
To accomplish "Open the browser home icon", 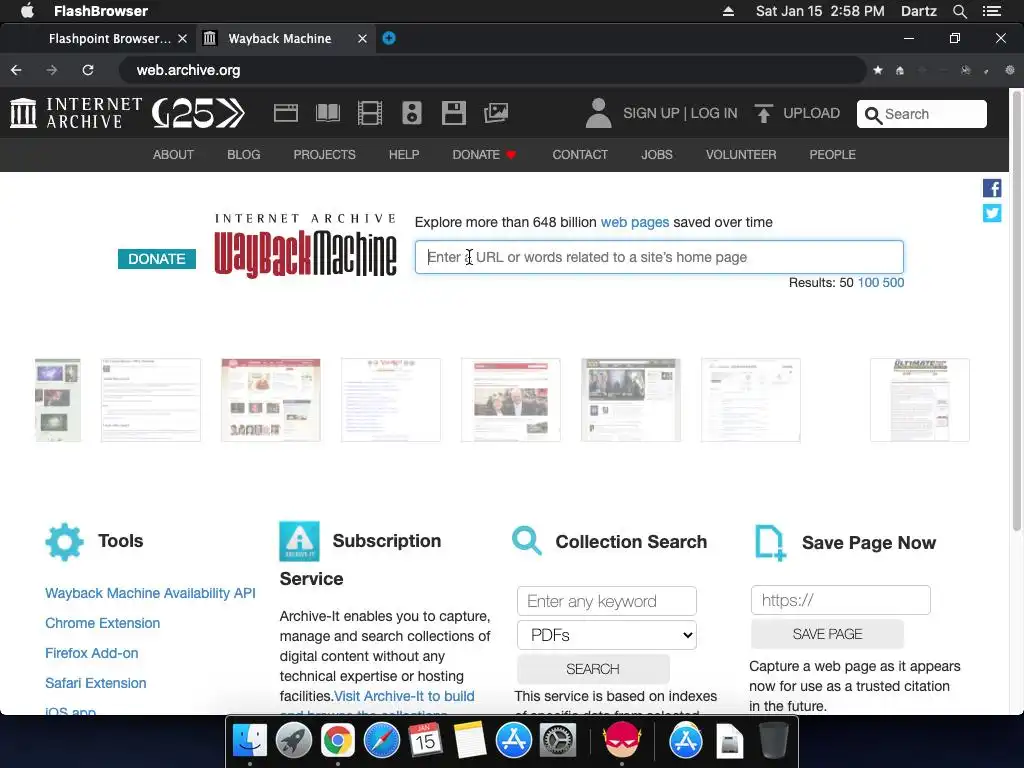I will (900, 70).
